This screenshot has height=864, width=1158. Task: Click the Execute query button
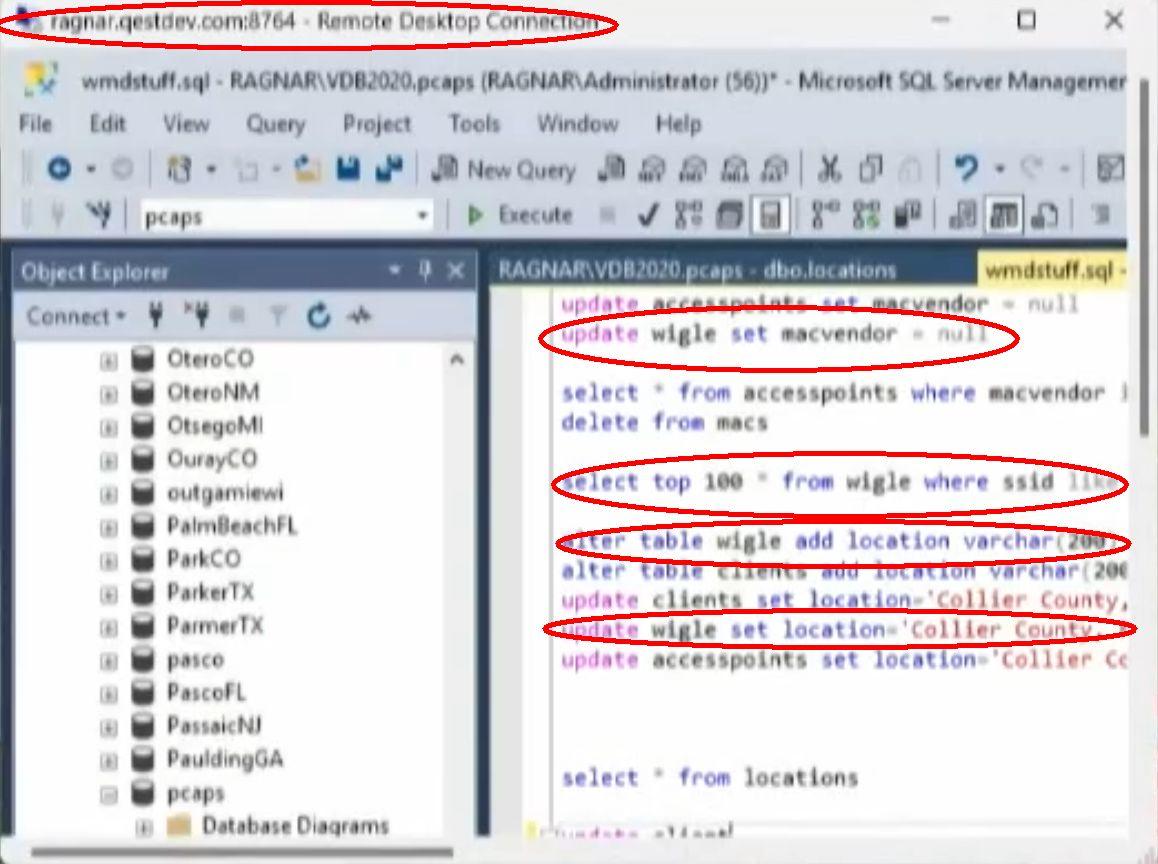522,215
